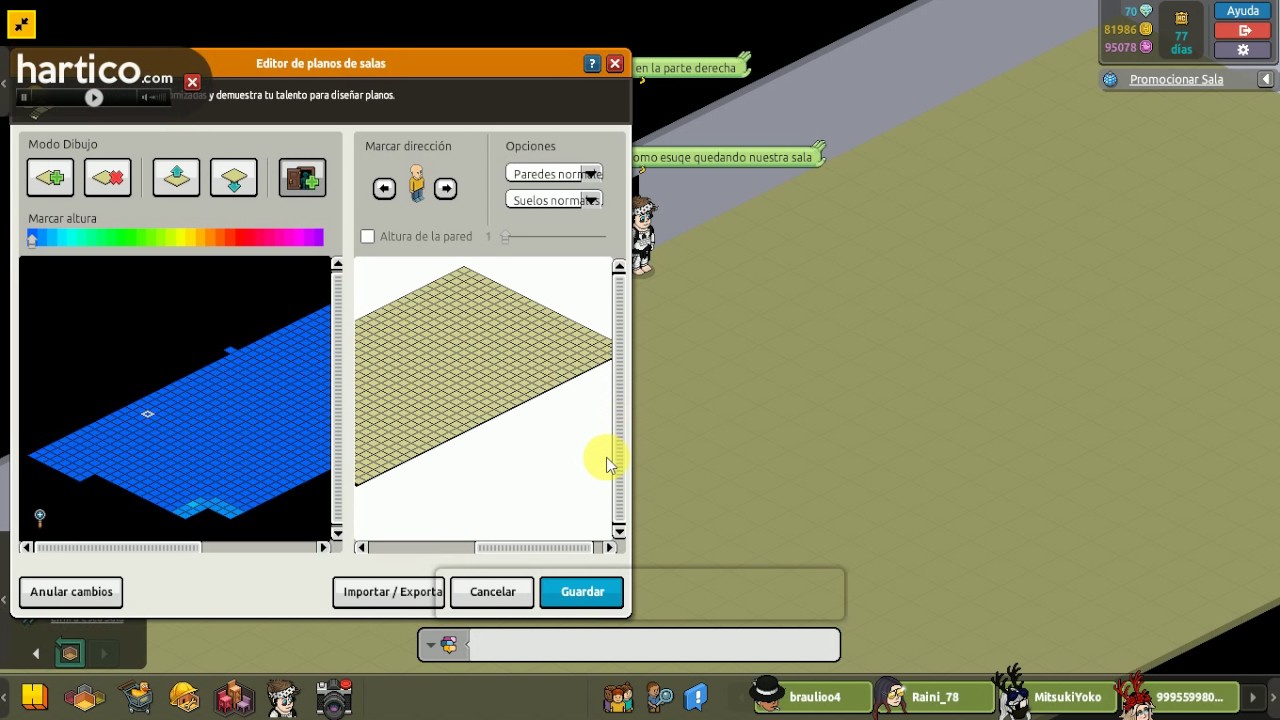Image resolution: width=1280 pixels, height=720 pixels.
Task: Select the add tile drawing tool
Action: coord(50,178)
